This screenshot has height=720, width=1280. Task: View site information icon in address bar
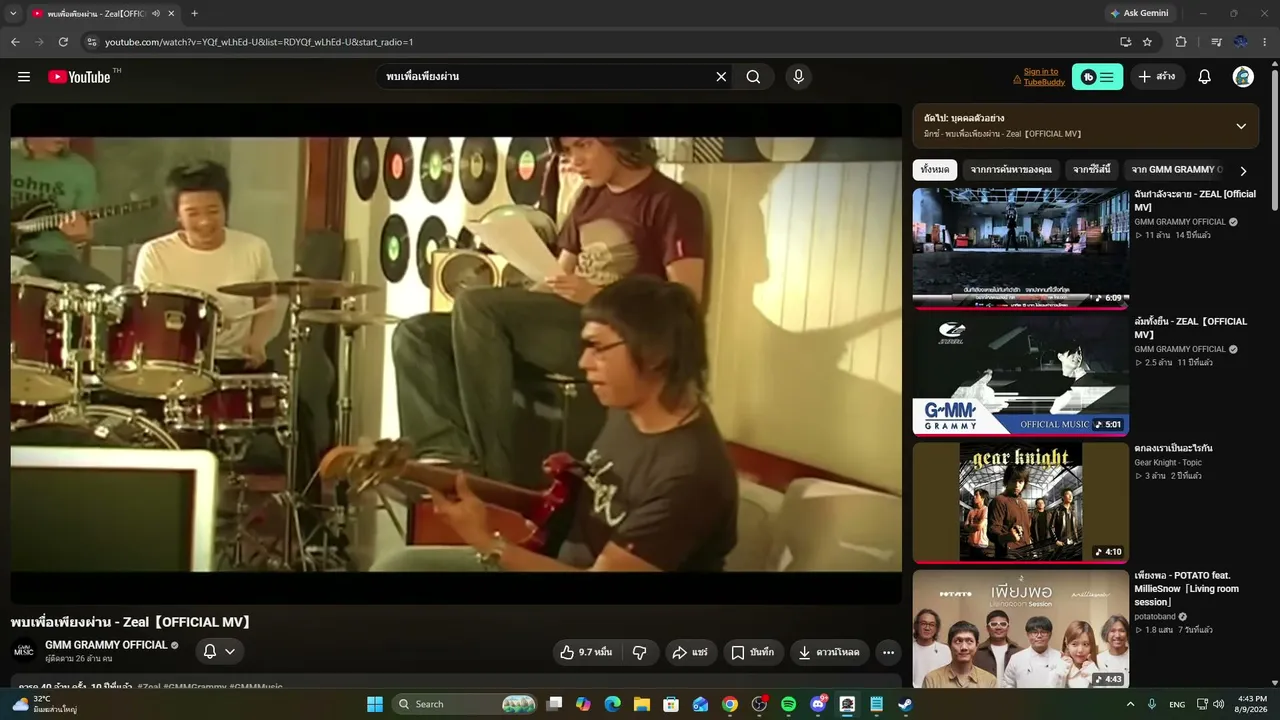92,42
